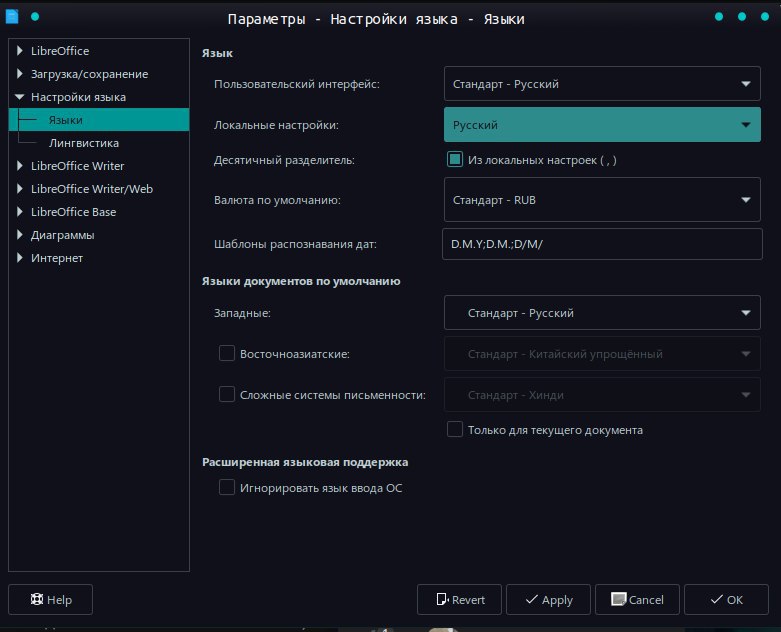Click the Cancel button
This screenshot has width=781, height=632.
click(x=638, y=600)
